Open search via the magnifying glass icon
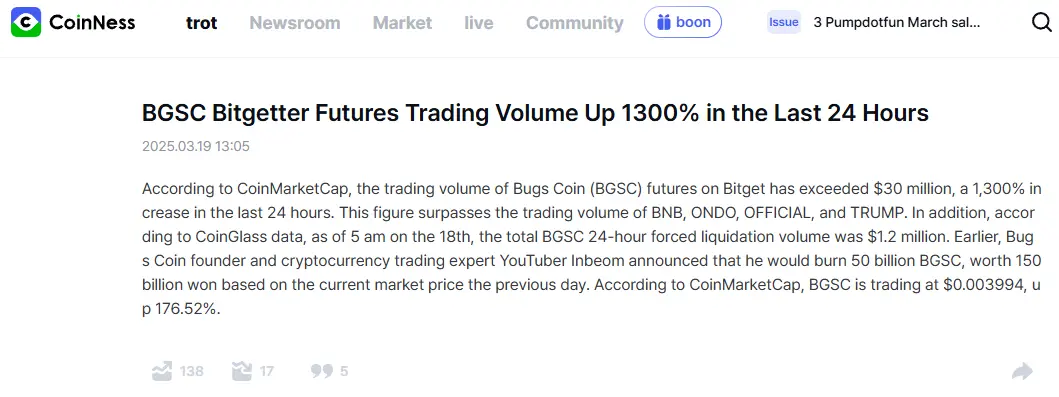The image size is (1059, 397). click(1041, 22)
